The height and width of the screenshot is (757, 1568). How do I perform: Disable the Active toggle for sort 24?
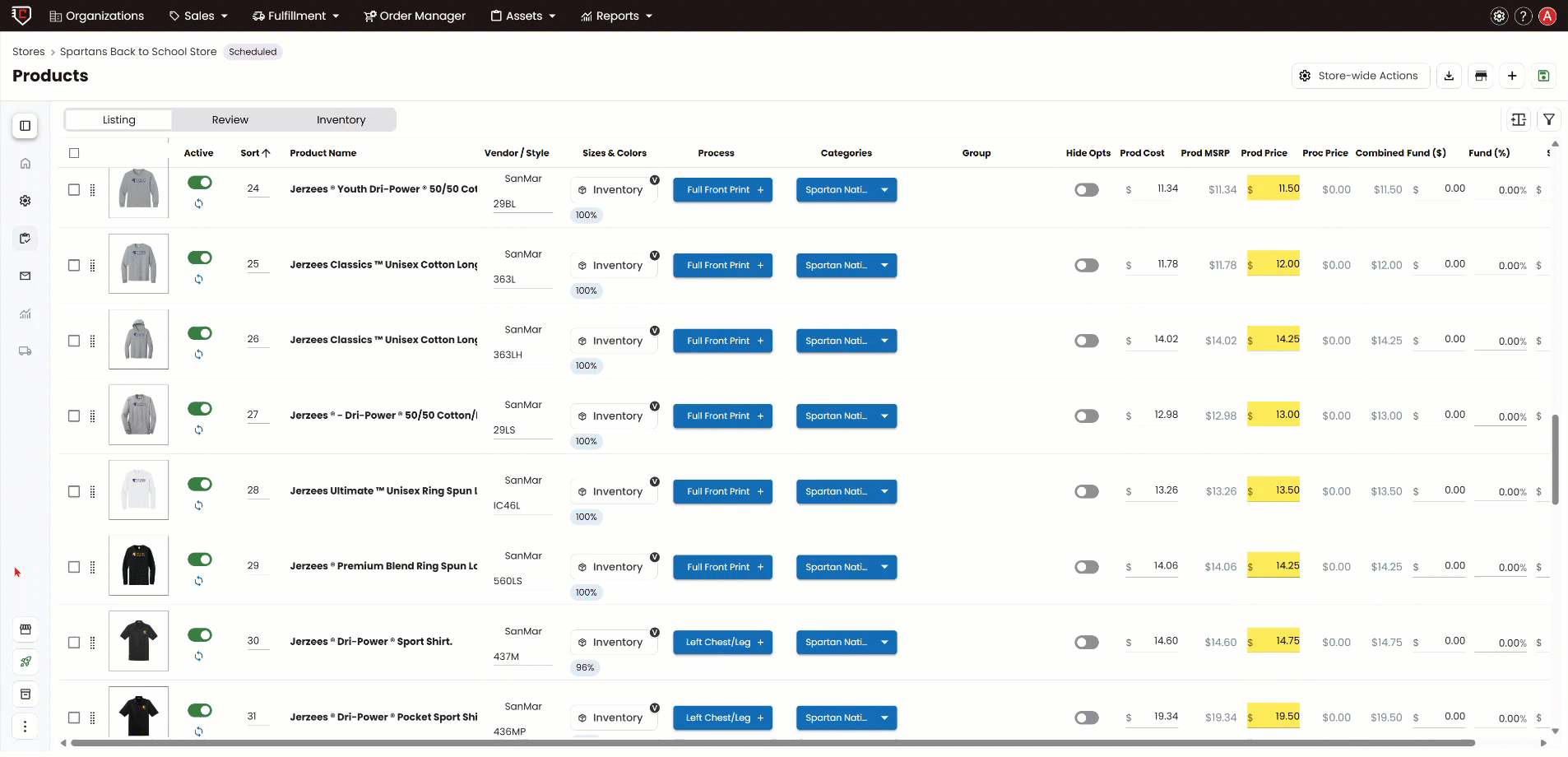tap(200, 183)
